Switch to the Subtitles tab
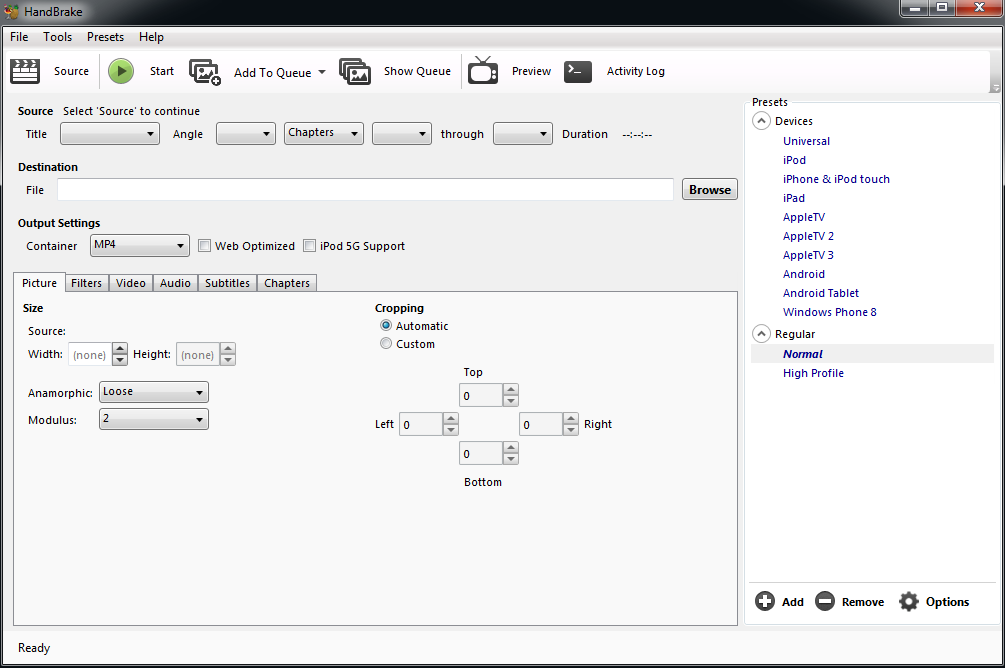 tap(228, 283)
